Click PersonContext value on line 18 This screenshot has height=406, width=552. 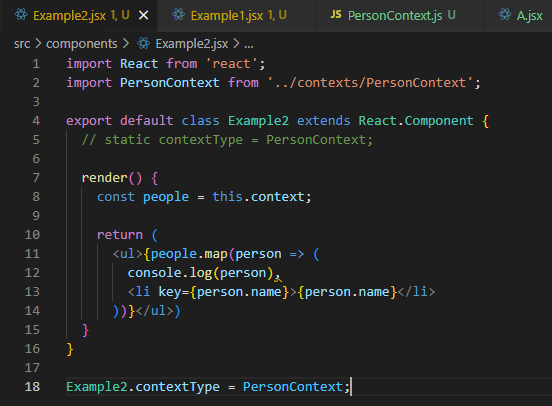point(293,387)
